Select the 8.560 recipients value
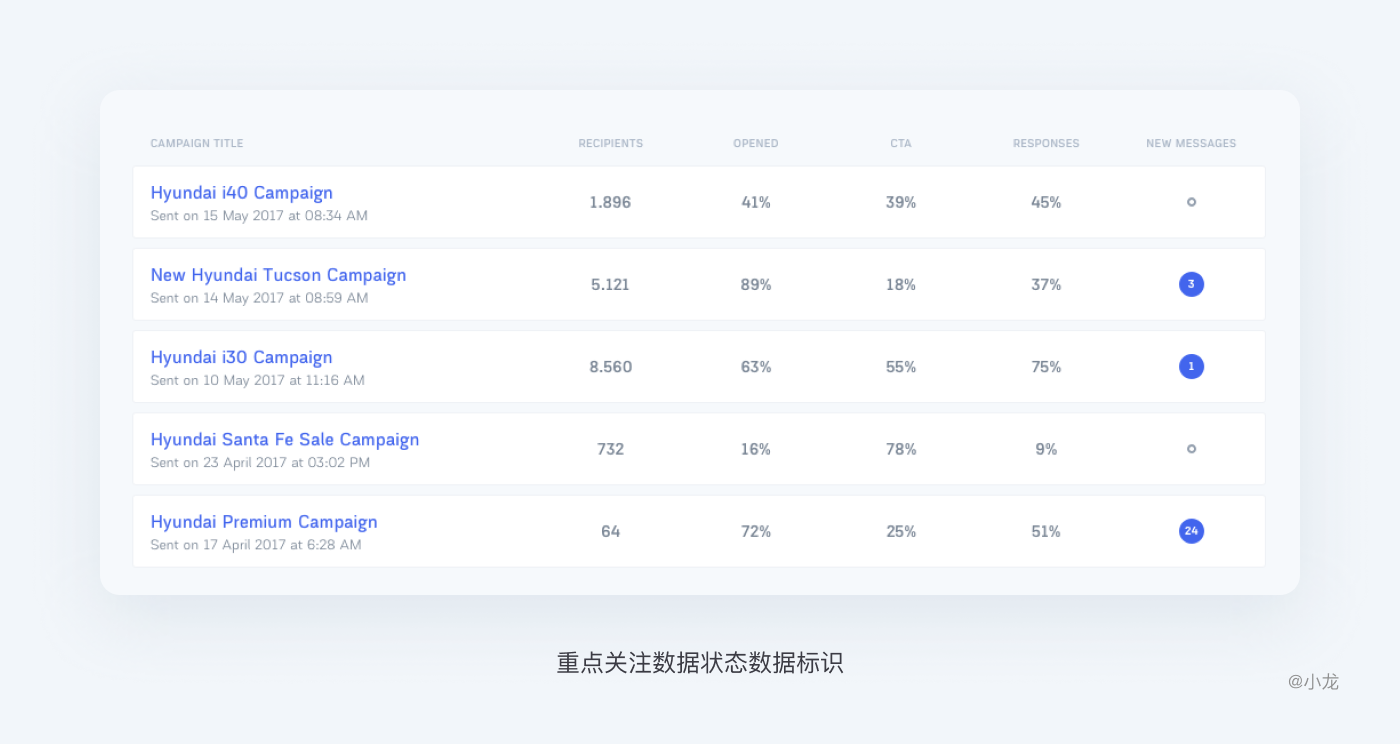The width and height of the screenshot is (1400, 744). click(610, 367)
